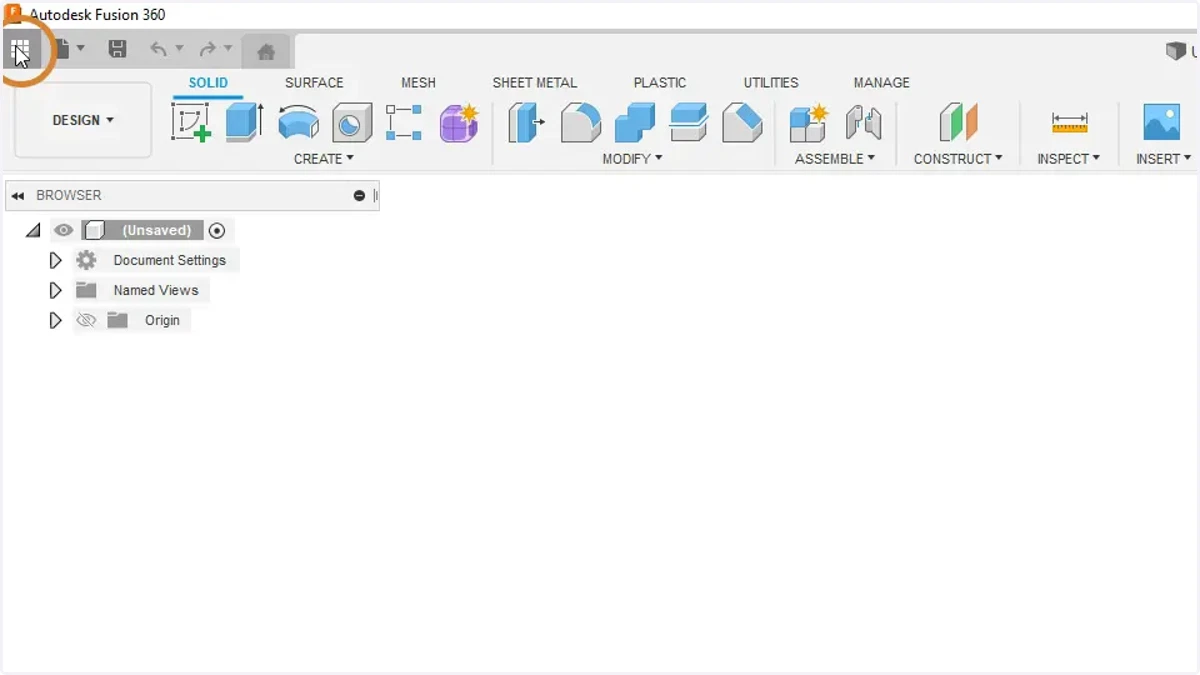
Task: Select the Fillet tool
Action: [x=581, y=123]
